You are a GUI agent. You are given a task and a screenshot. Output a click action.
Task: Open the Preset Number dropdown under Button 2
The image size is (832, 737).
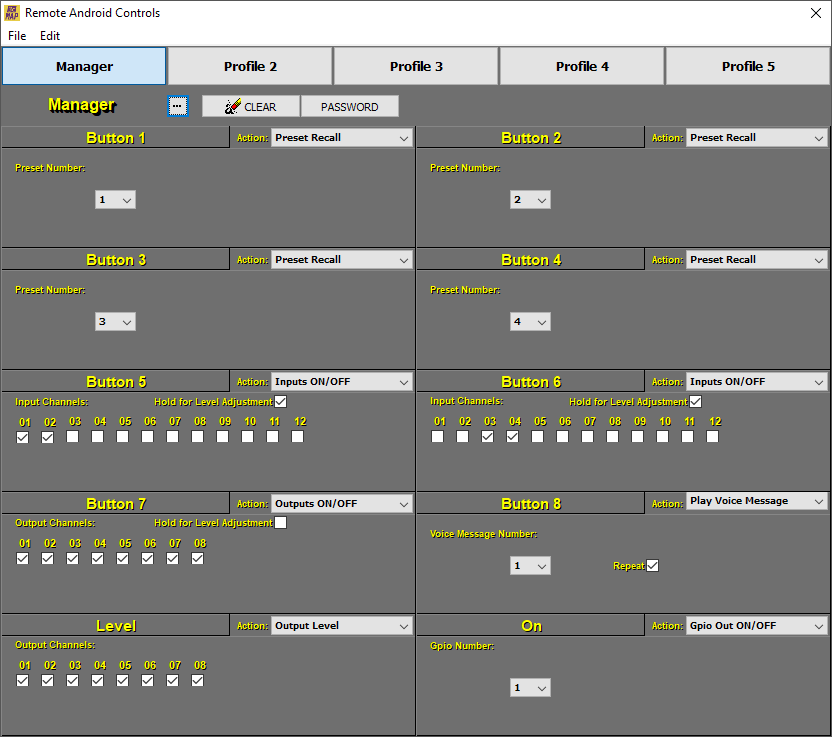(530, 199)
